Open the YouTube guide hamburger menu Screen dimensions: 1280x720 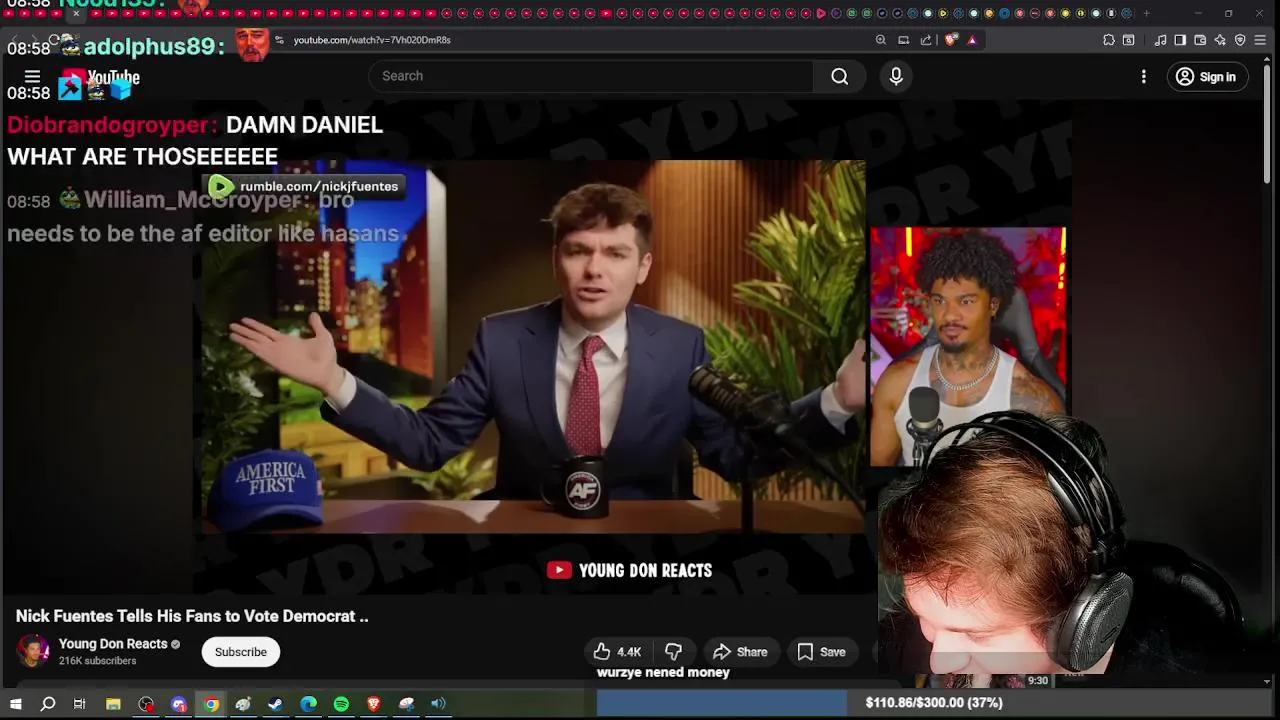32,77
